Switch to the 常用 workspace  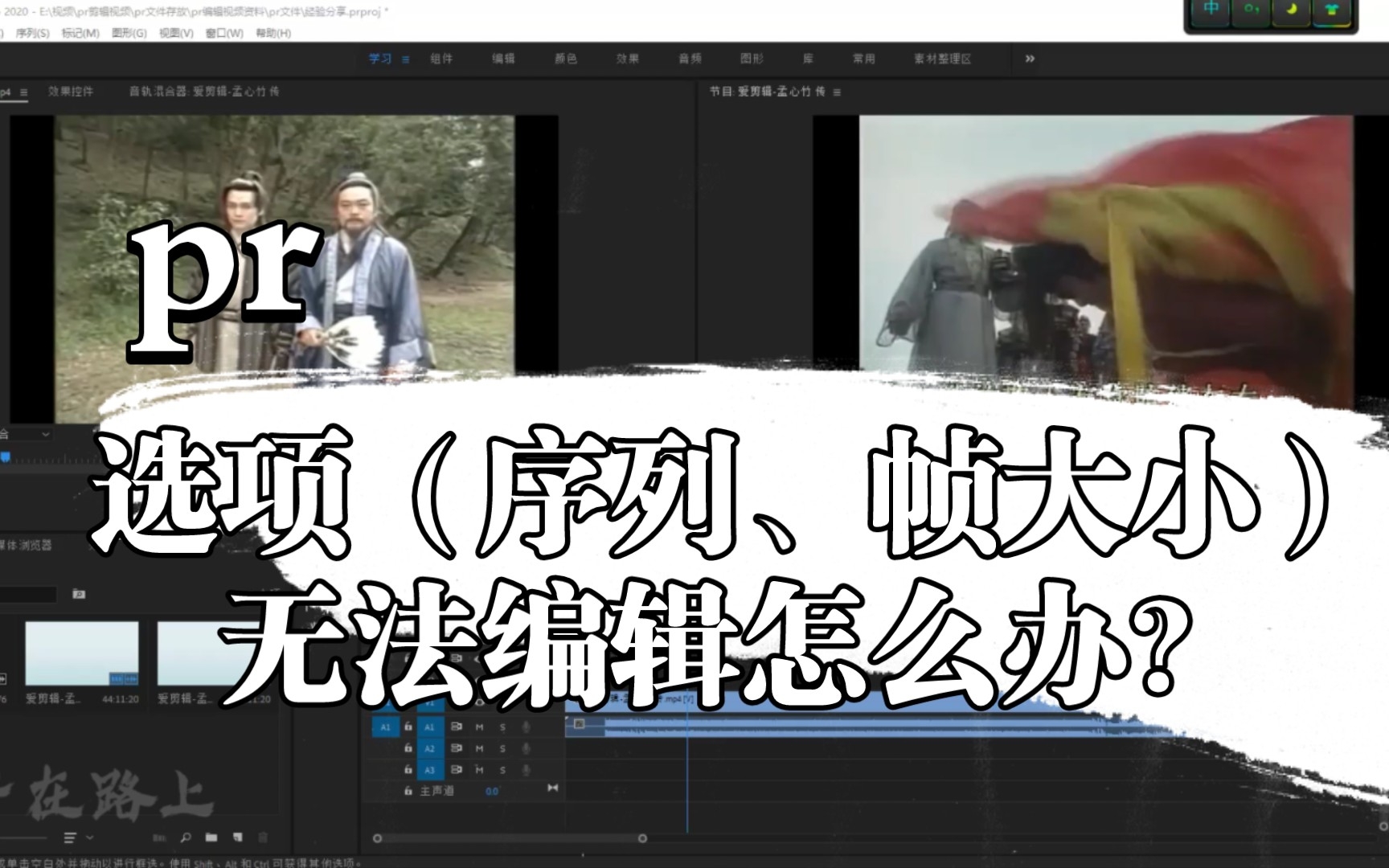tap(864, 59)
